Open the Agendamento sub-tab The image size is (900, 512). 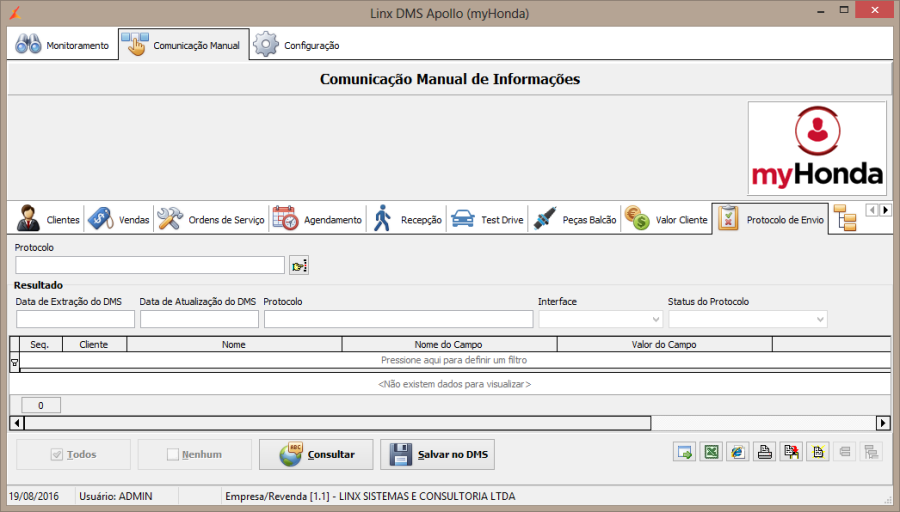(x=317, y=219)
